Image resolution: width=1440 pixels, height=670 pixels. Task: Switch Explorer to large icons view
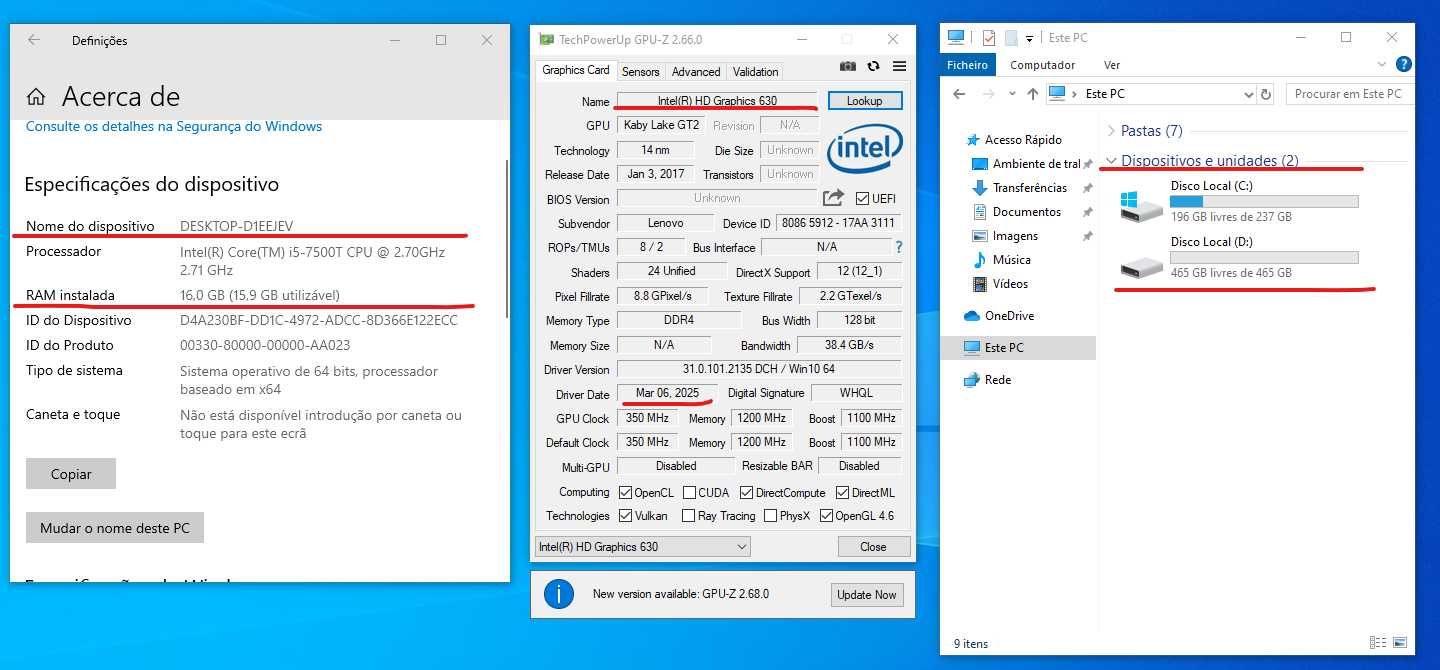click(x=1400, y=643)
